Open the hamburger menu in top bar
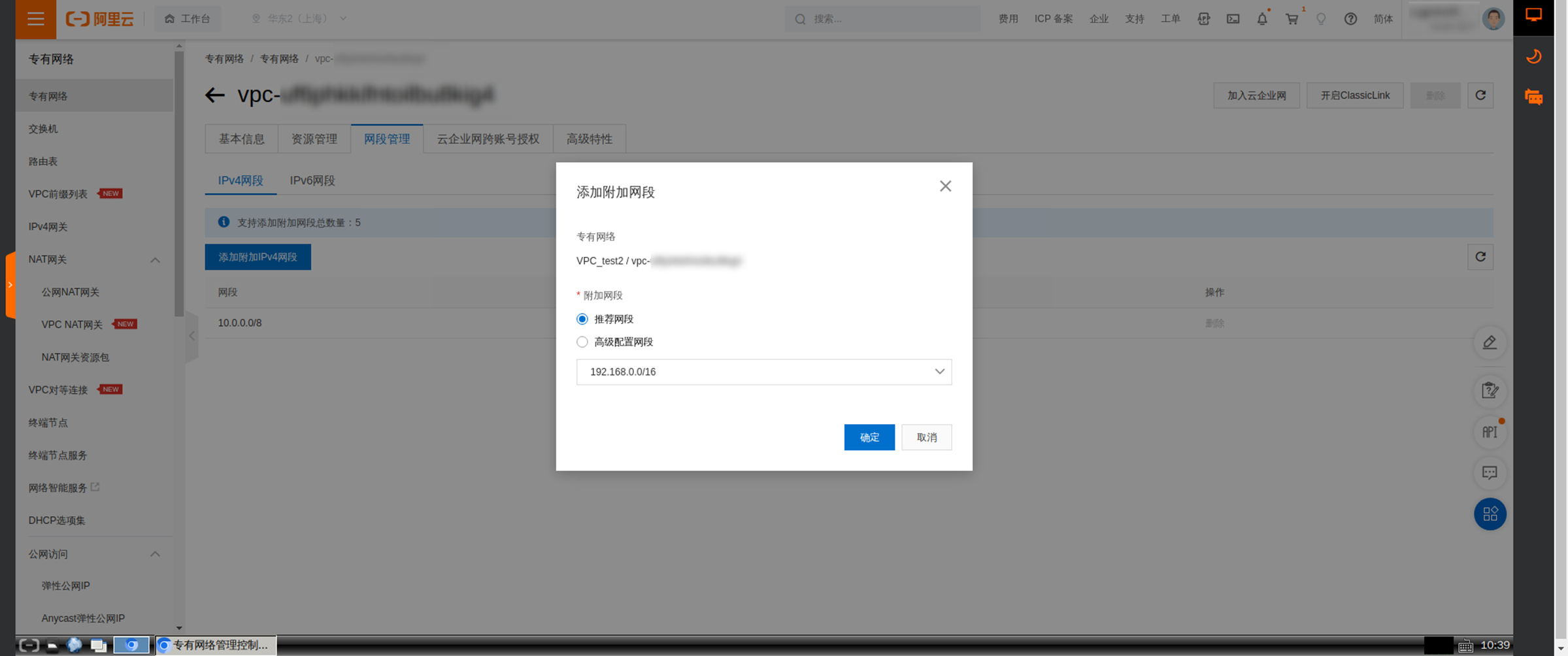1568x656 pixels. (x=35, y=19)
